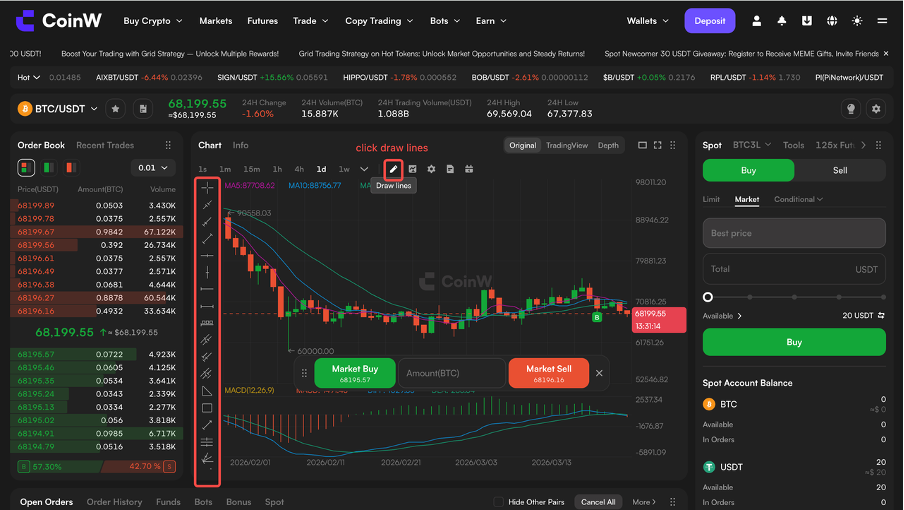Open notifications bell in header
904x510 pixels.
pyautogui.click(x=782, y=21)
